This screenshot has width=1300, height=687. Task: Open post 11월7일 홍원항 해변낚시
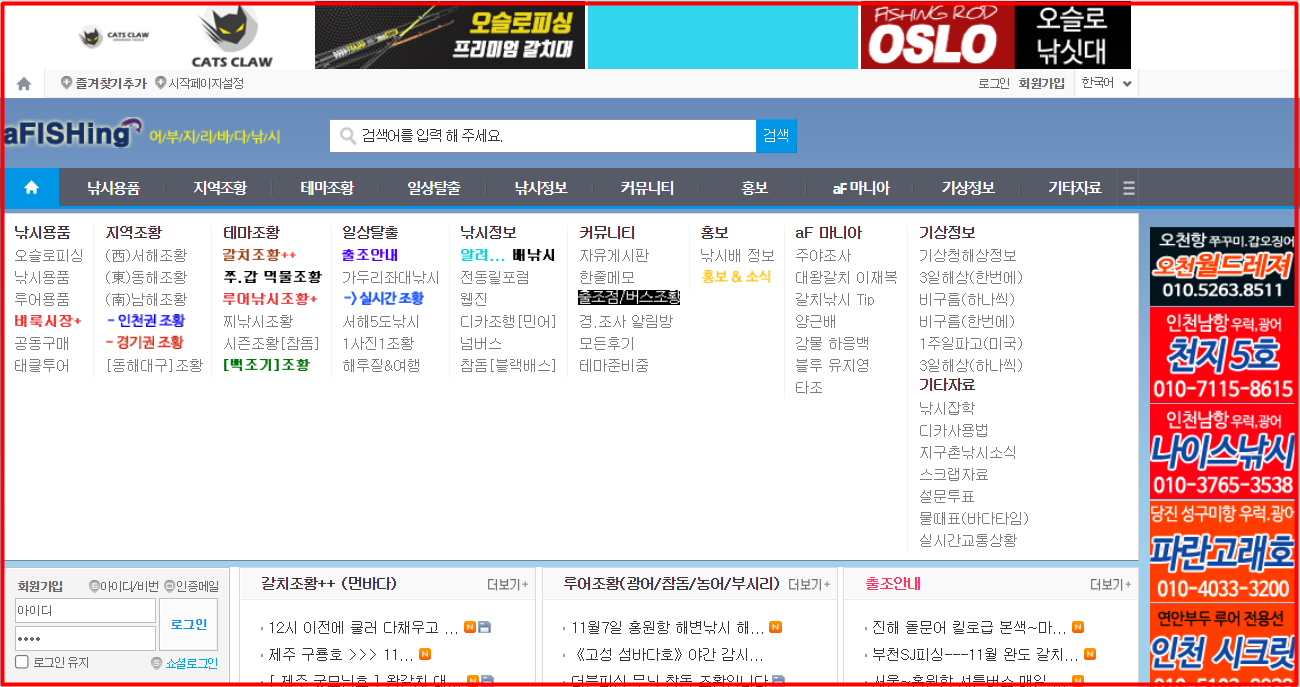[668, 628]
